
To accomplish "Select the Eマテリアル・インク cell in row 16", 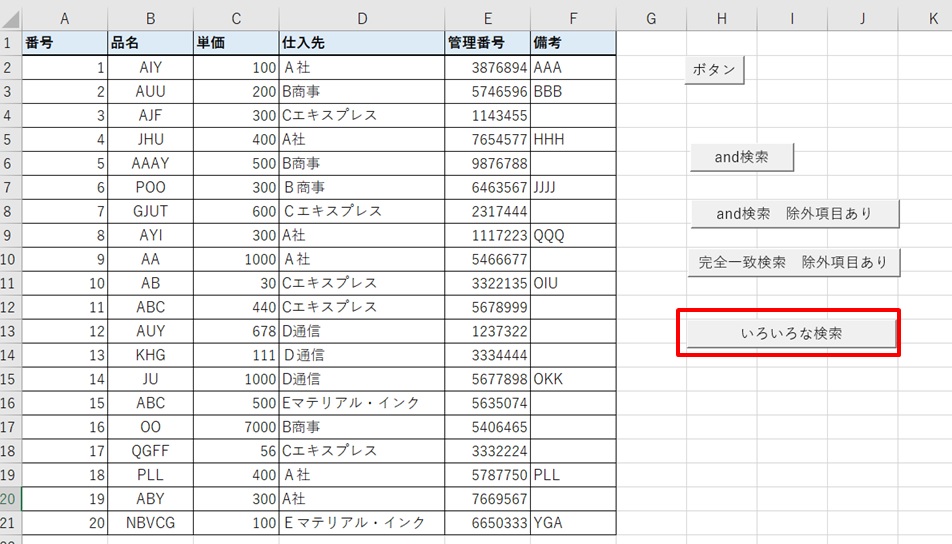I will [x=362, y=403].
